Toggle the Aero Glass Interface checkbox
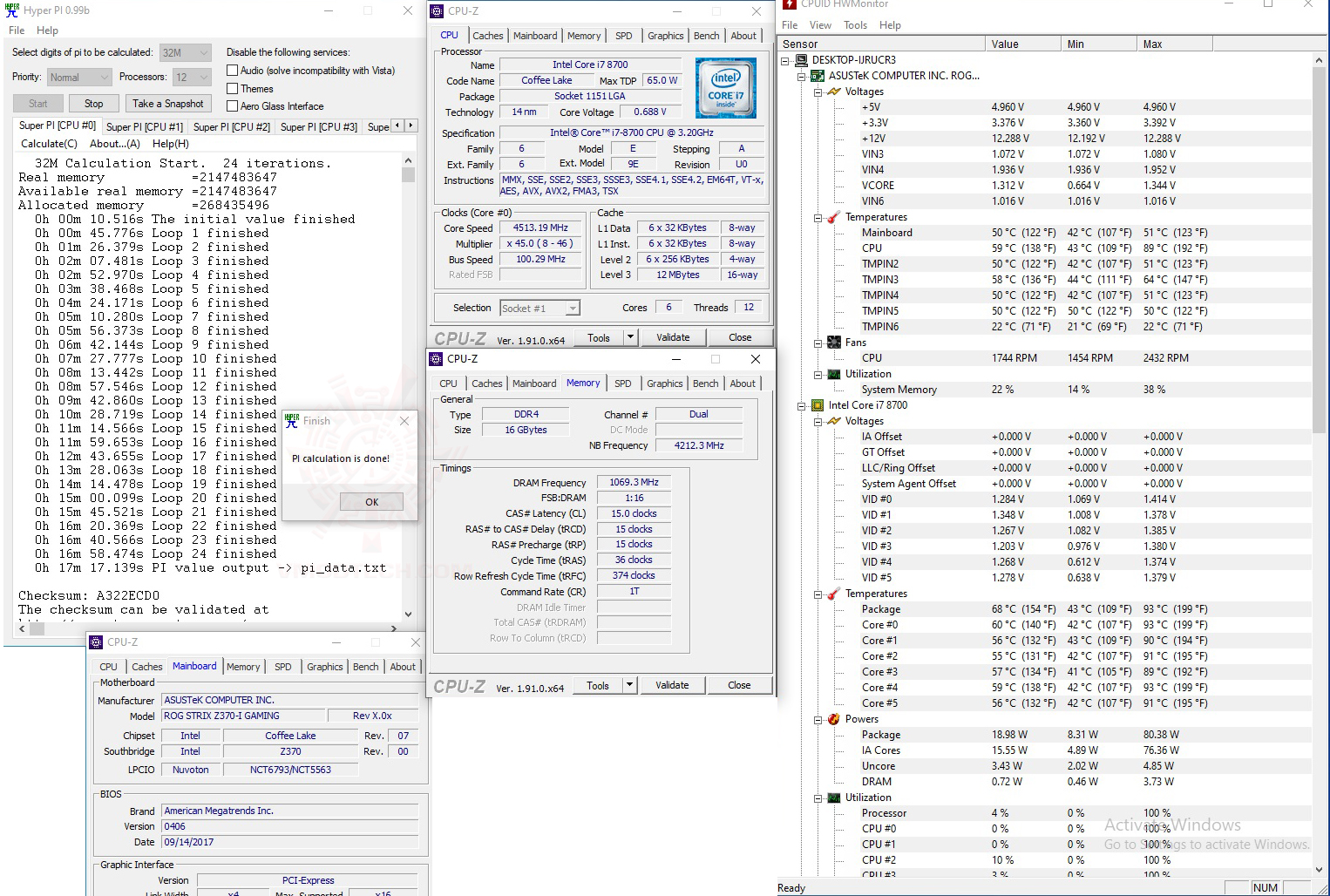This screenshot has width=1330, height=896. pyautogui.click(x=232, y=106)
